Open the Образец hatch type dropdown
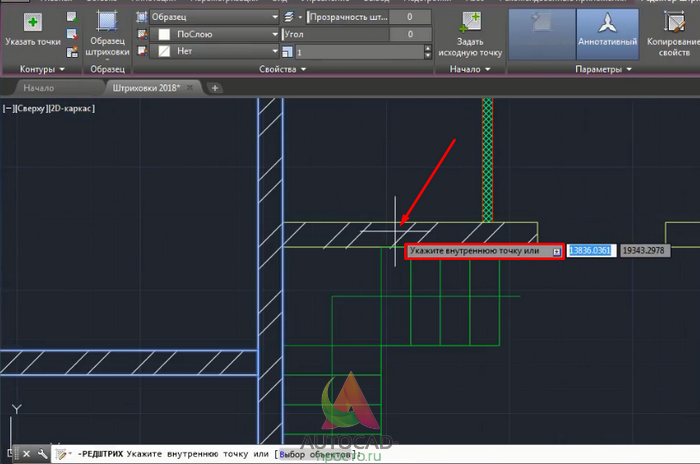The width and height of the screenshot is (700, 464). pos(214,17)
